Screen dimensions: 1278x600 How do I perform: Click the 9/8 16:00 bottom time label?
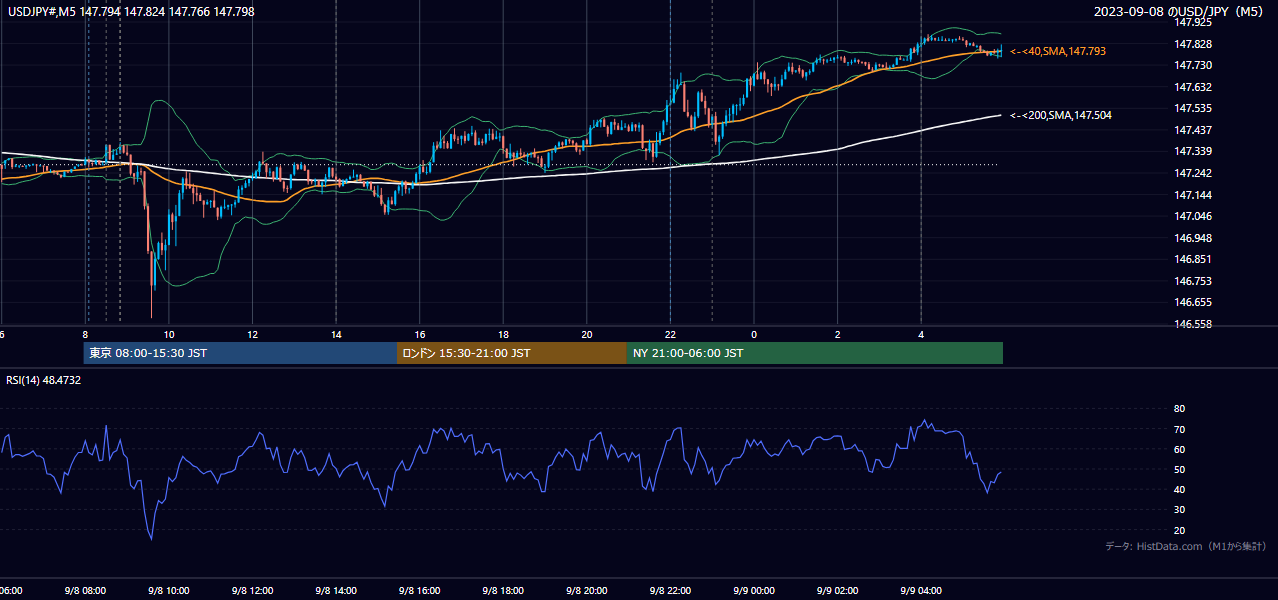pos(420,591)
